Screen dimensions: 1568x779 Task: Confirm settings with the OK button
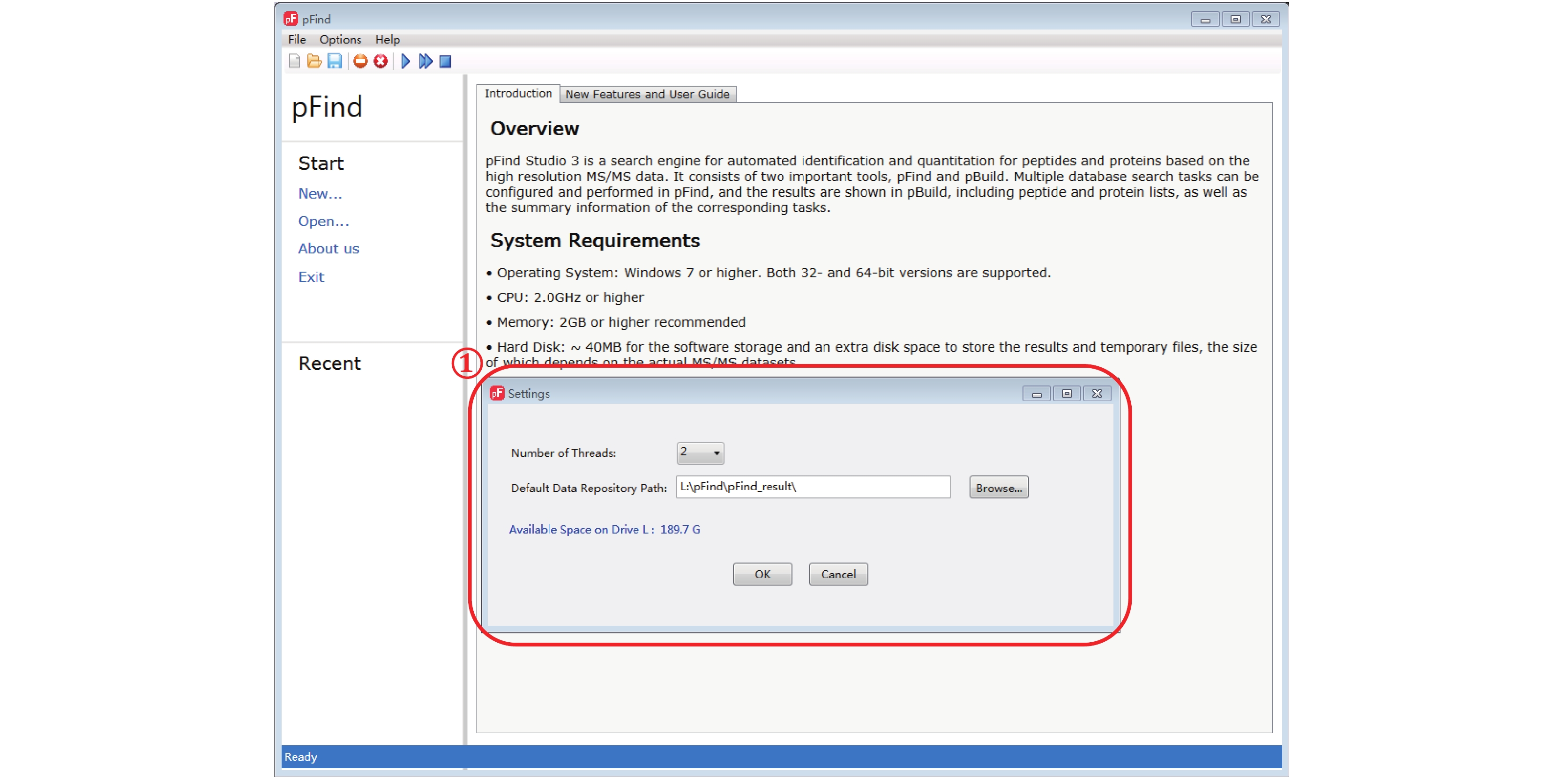[x=762, y=574]
